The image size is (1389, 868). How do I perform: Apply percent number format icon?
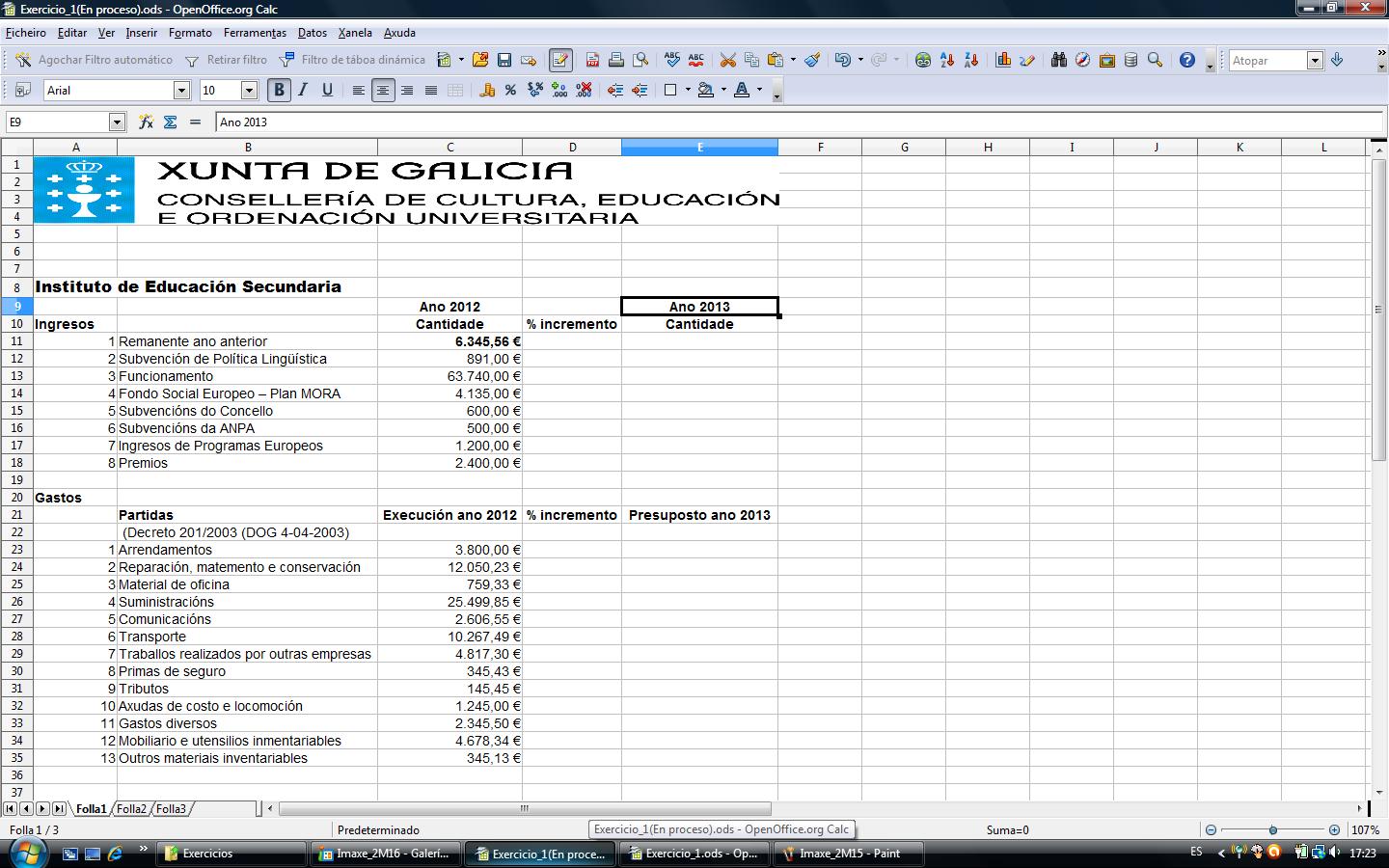click(510, 91)
